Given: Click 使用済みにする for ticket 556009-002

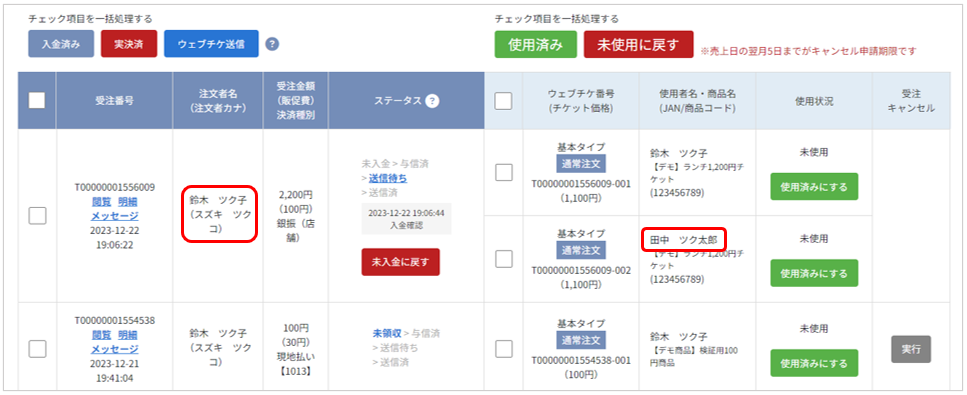Looking at the screenshot, I should [814, 273].
